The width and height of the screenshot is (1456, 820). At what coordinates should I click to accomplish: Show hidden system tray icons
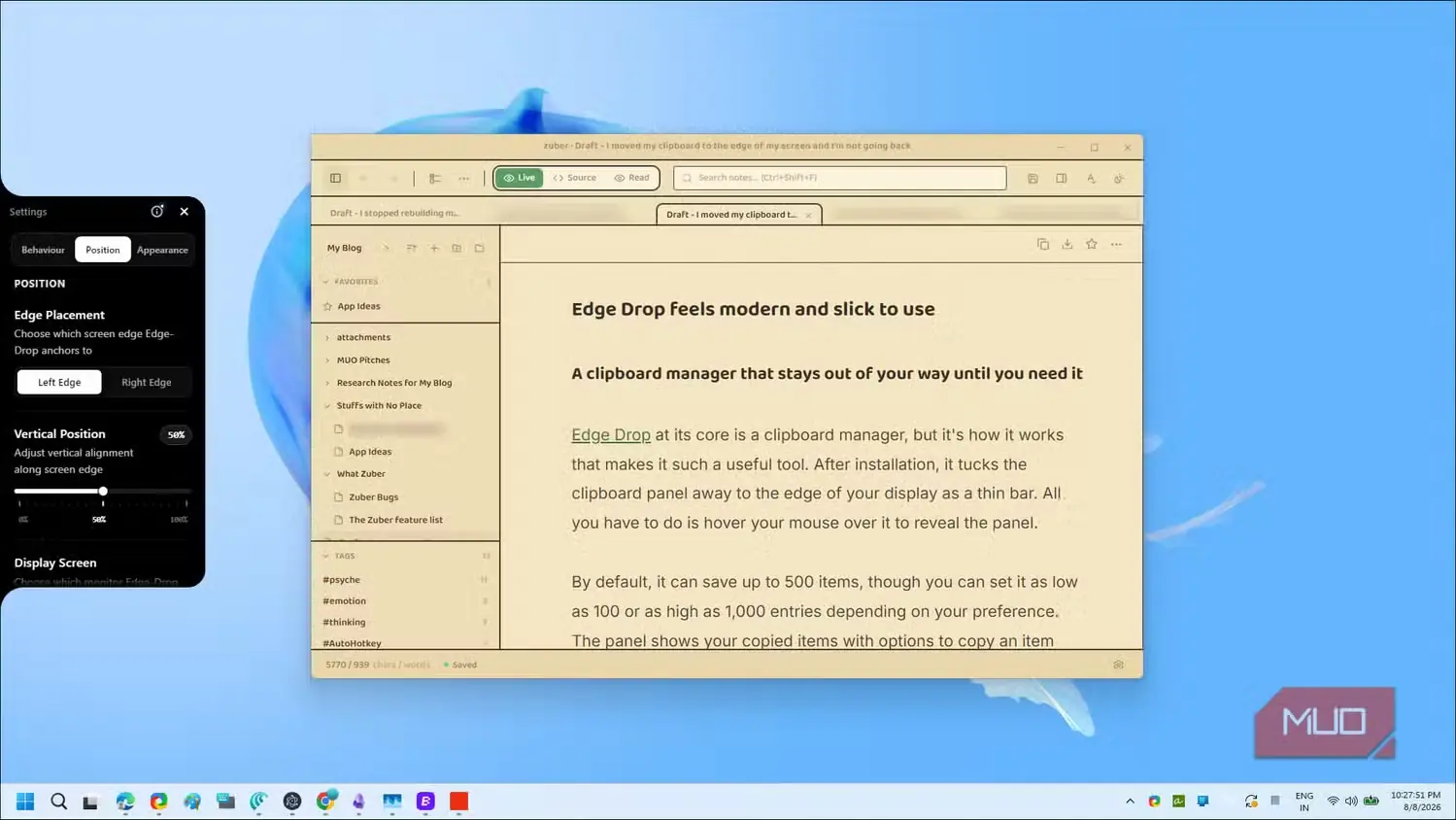(x=1130, y=802)
